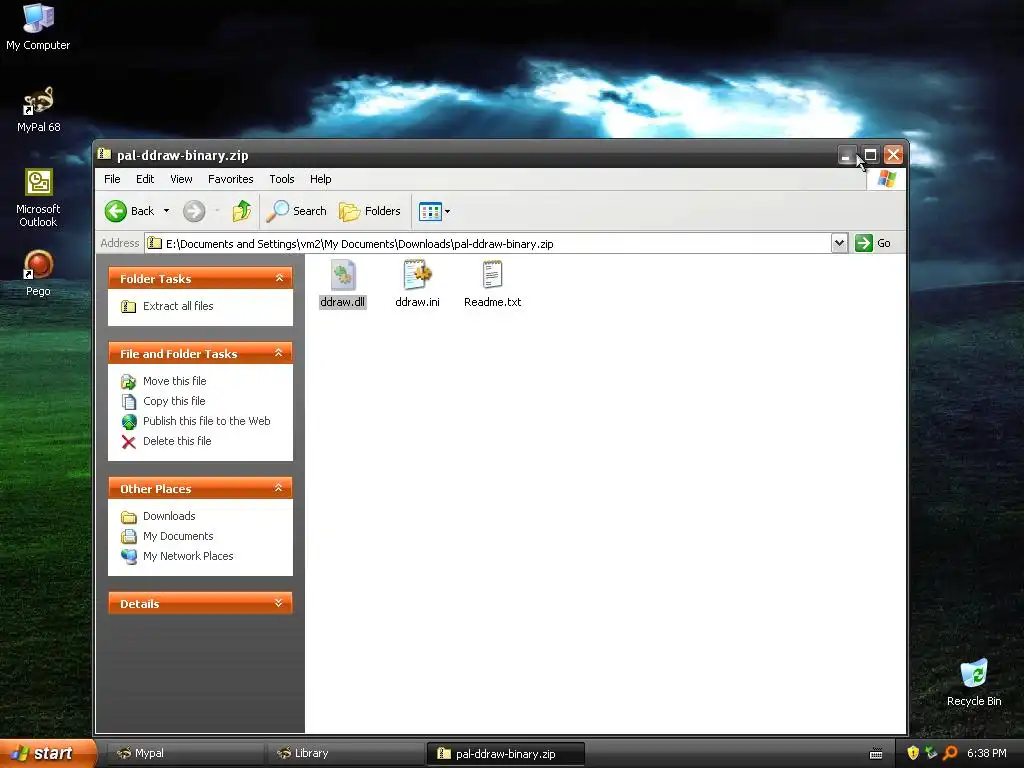Viewport: 1024px width, 768px height.
Task: Click pal-ddraw-binary.zip taskbar button
Action: pyautogui.click(x=505, y=754)
